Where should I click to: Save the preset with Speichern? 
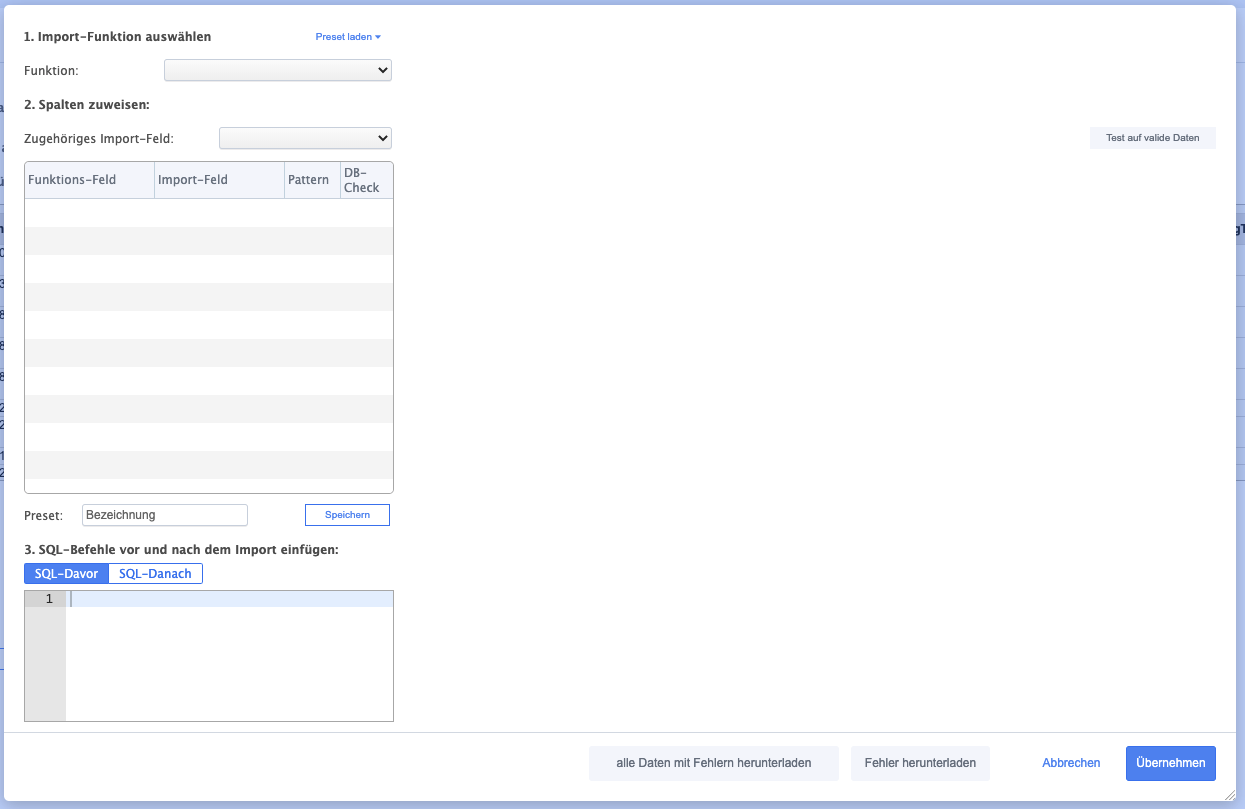[x=347, y=515]
